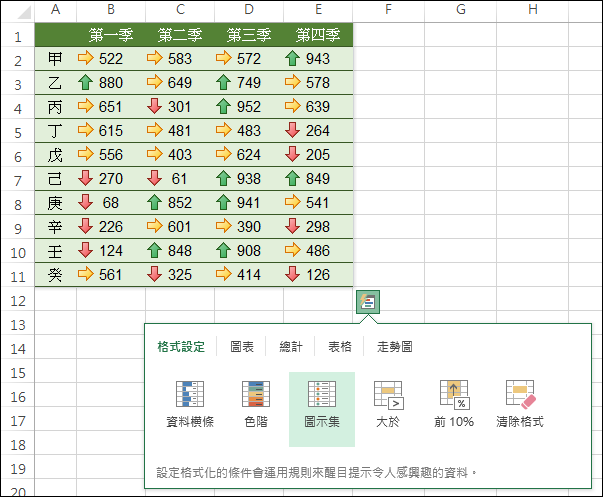Click the cell with value 561
Image resolution: width=603 pixels, height=497 pixels.
[111, 275]
